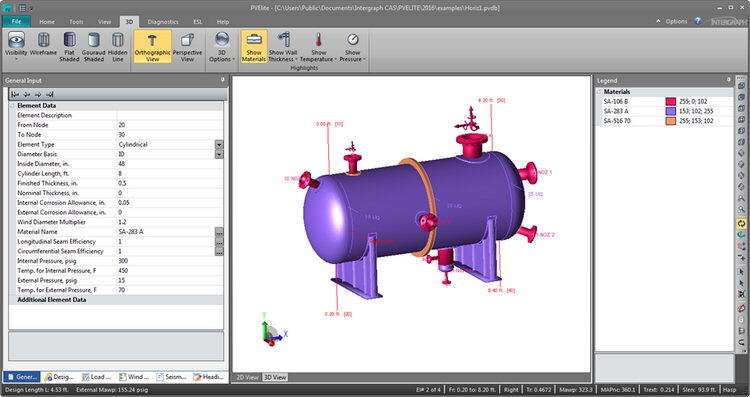Click the Inside Diameter value field

[x=170, y=164]
